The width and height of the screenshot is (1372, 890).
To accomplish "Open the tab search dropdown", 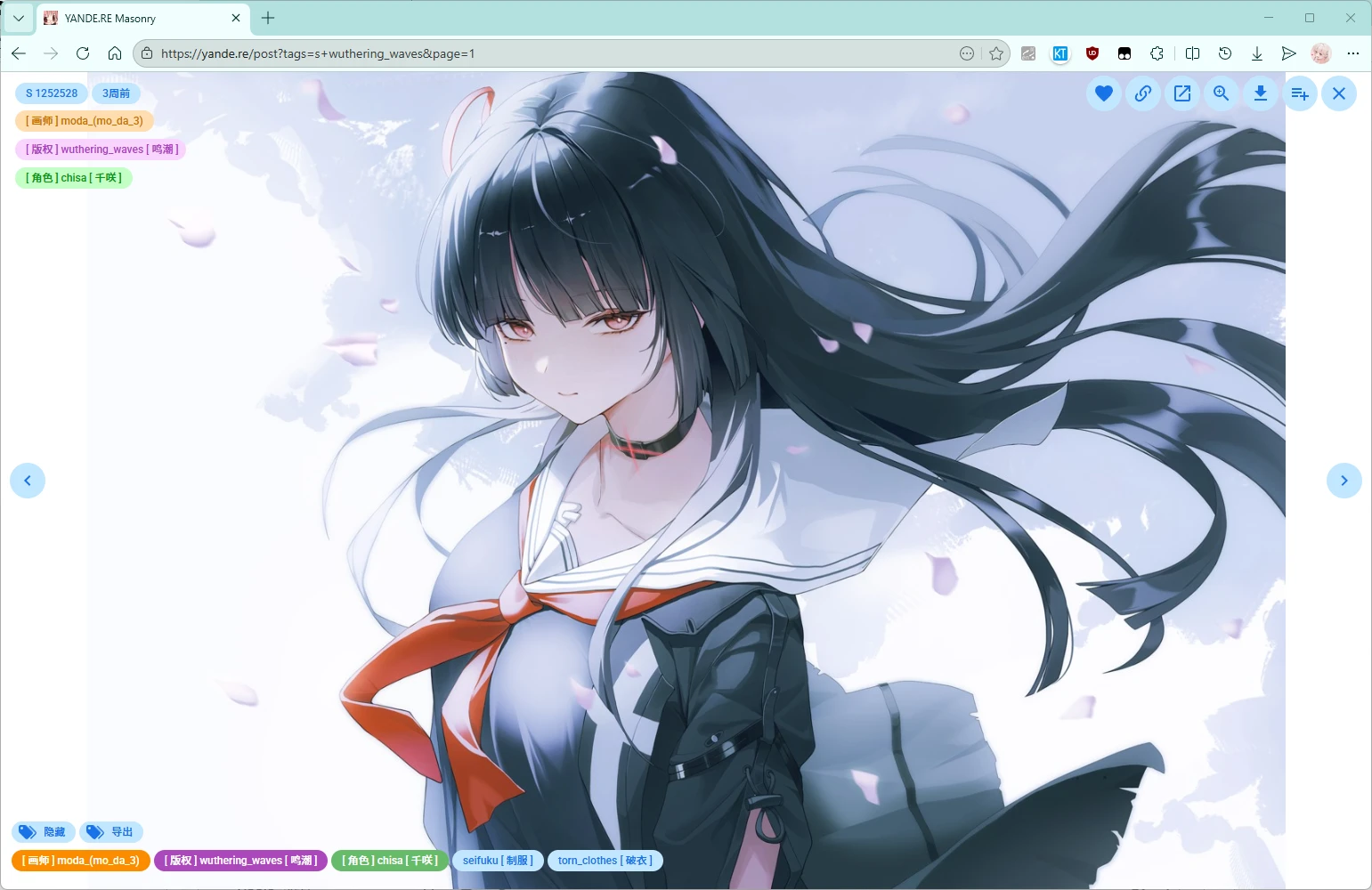I will coord(19,18).
